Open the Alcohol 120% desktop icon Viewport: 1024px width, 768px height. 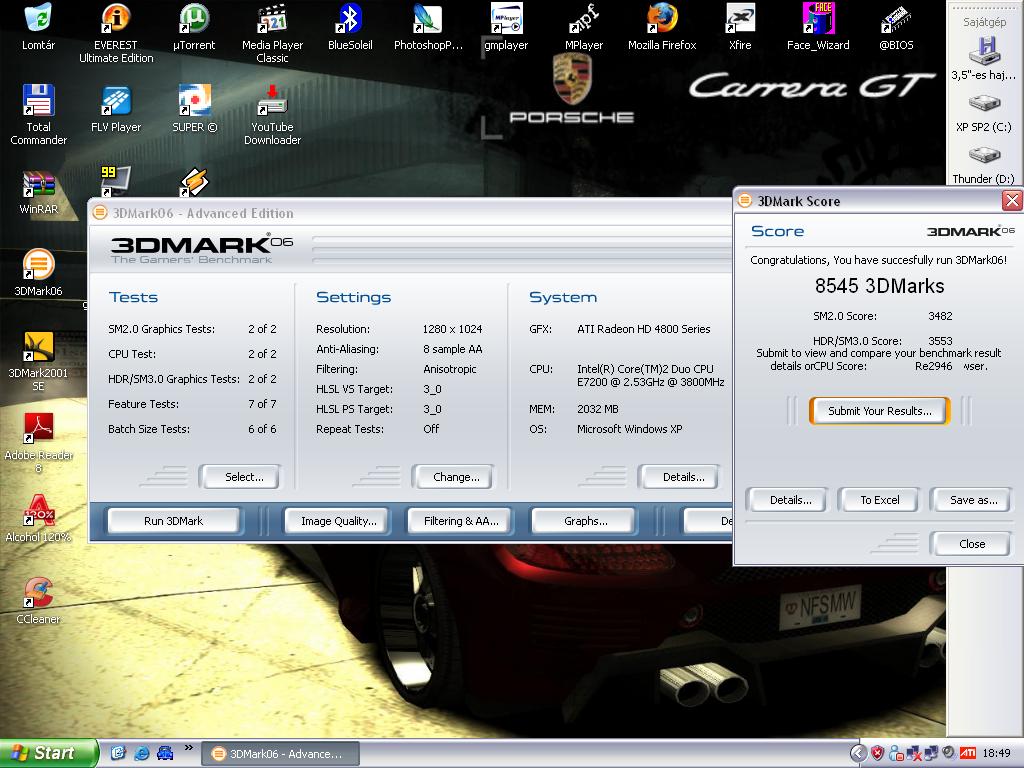pyautogui.click(x=38, y=519)
